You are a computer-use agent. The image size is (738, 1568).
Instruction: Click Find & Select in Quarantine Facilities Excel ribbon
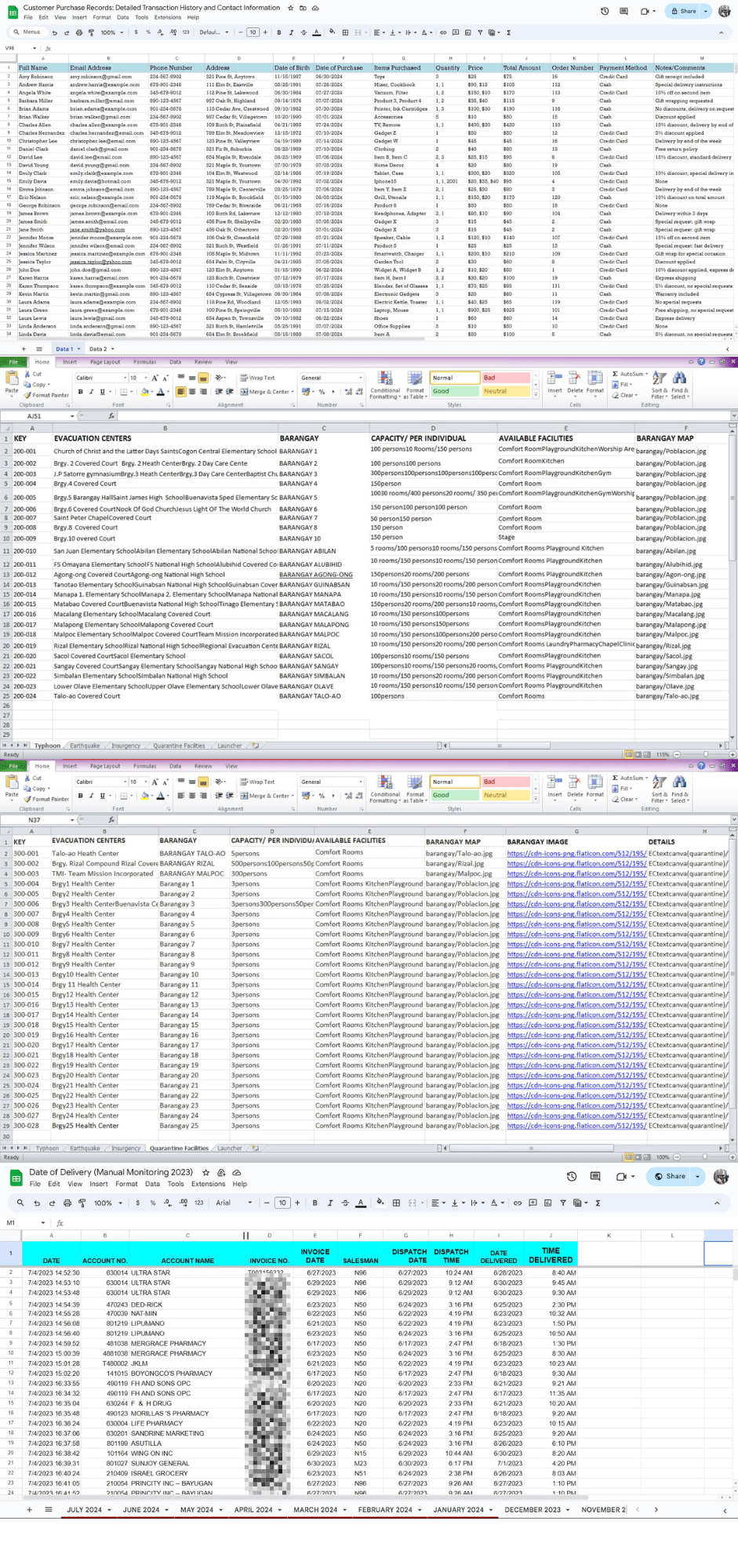(679, 789)
